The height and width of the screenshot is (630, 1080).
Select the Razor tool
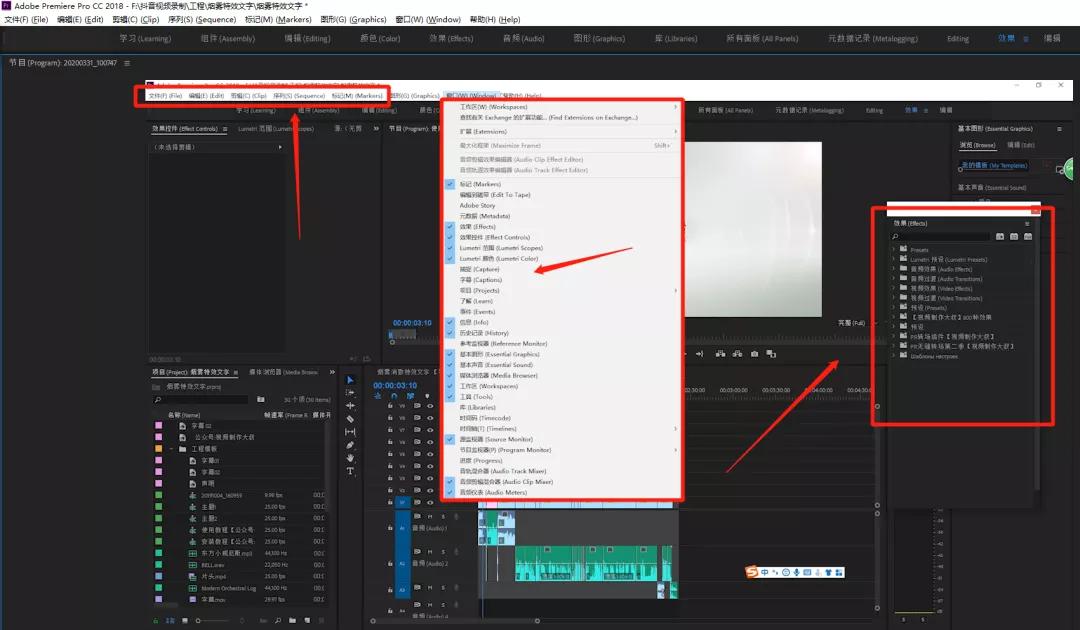(x=350, y=419)
